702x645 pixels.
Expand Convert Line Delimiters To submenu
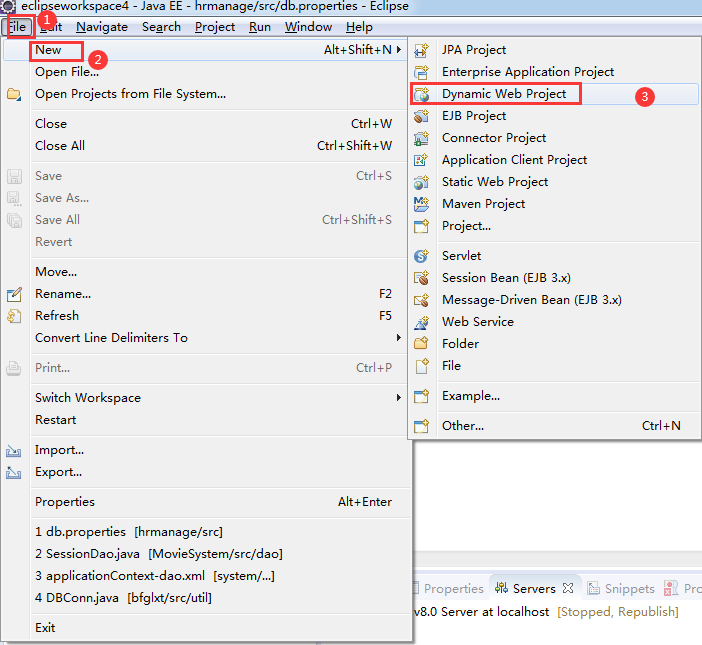tap(399, 337)
